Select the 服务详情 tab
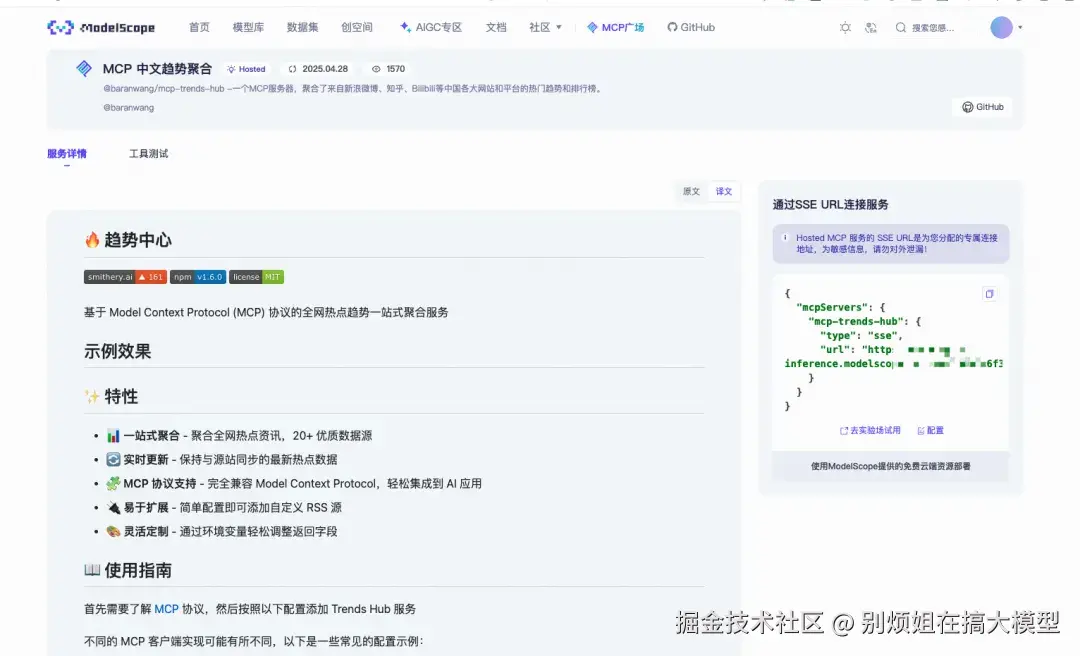Screen dimensions: 1080x656 (x=67, y=154)
